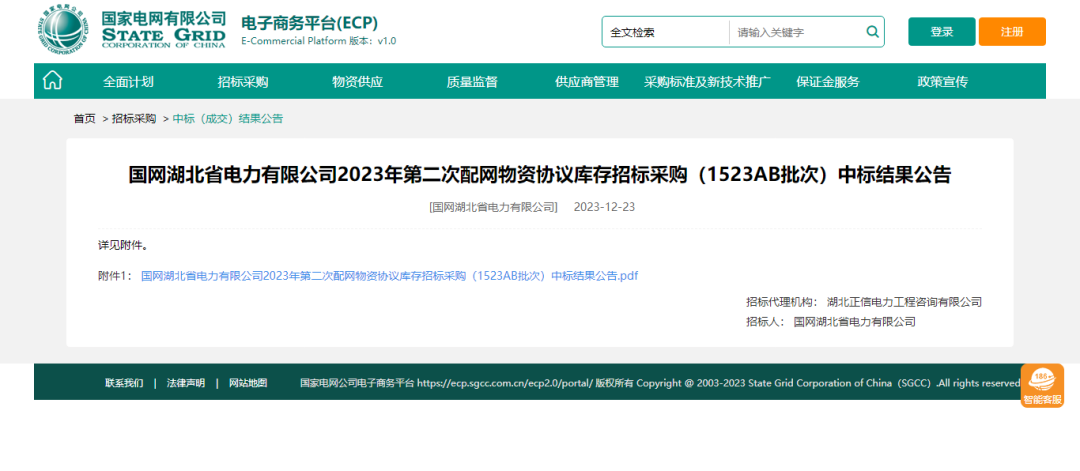The width and height of the screenshot is (1080, 471).
Task: Open the 中标结果公告.pdf attachment link
Action: [x=389, y=275]
